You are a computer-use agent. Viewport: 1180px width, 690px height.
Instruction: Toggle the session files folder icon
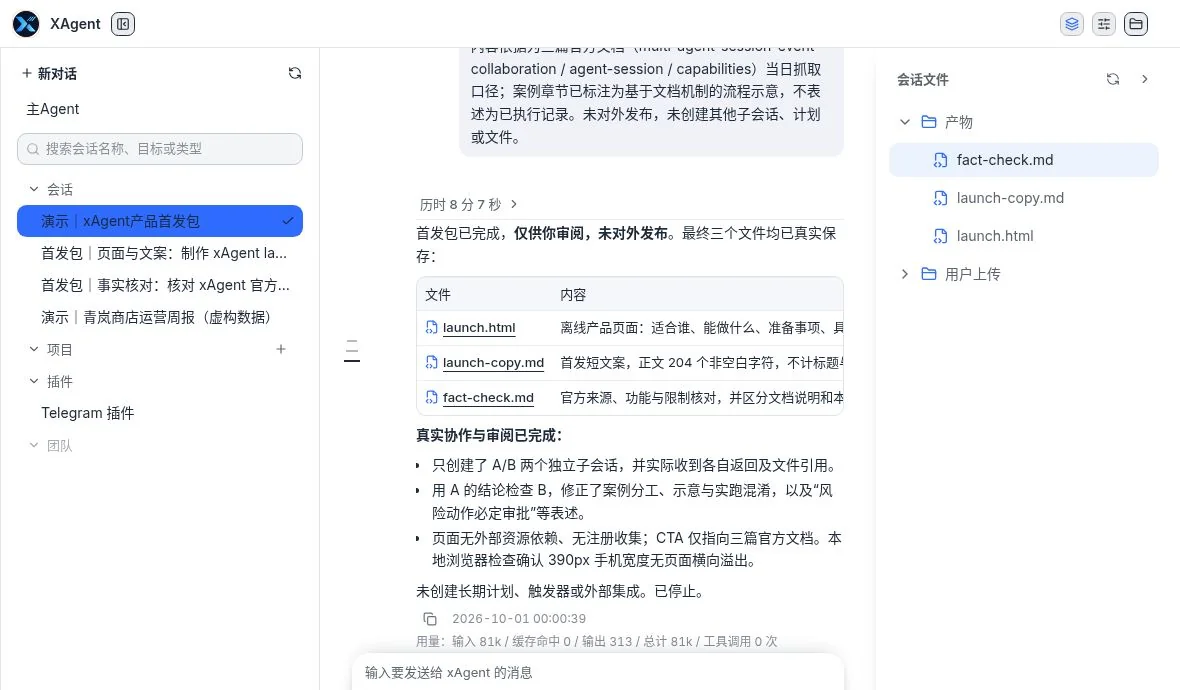1136,24
